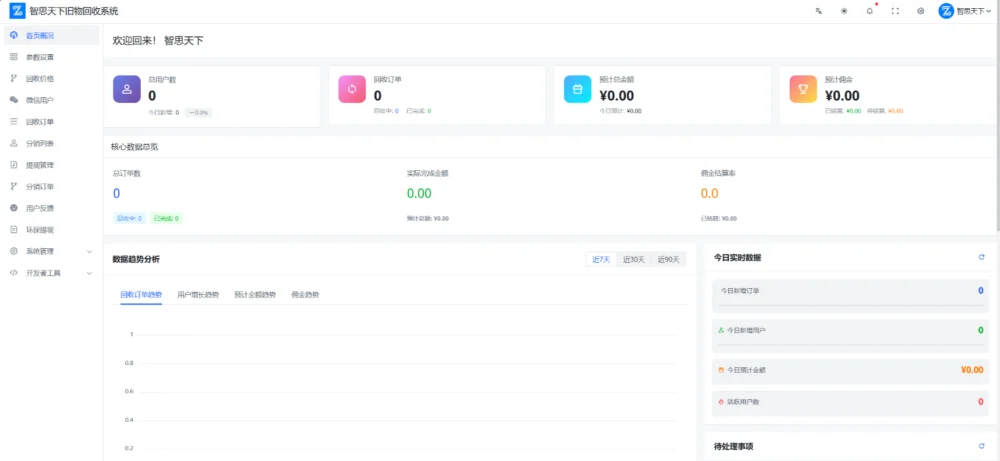Click the language translation icon
This screenshot has width=1000, height=461.
coord(818,11)
